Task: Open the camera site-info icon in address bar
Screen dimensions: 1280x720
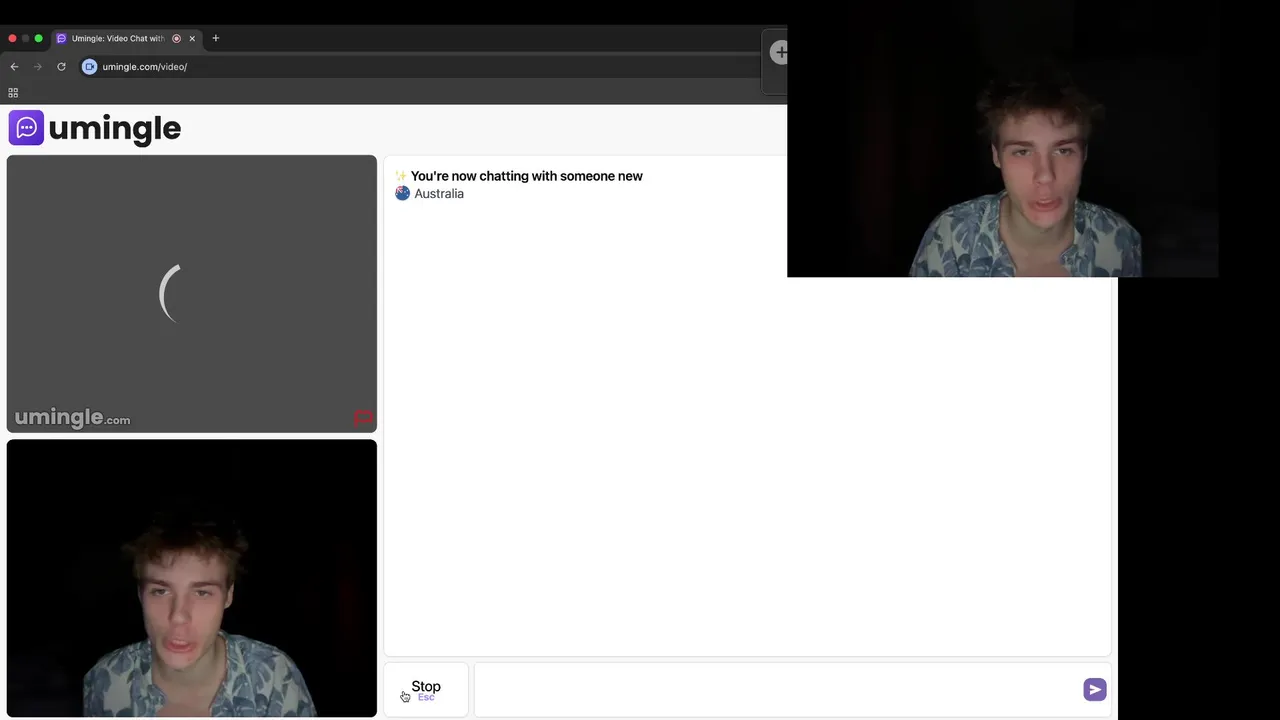Action: 89,67
